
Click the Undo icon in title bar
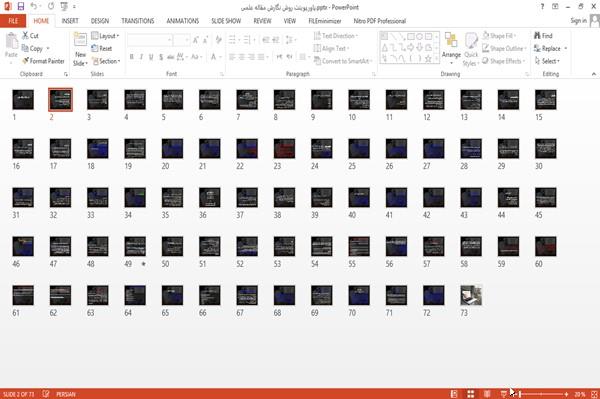34,7
